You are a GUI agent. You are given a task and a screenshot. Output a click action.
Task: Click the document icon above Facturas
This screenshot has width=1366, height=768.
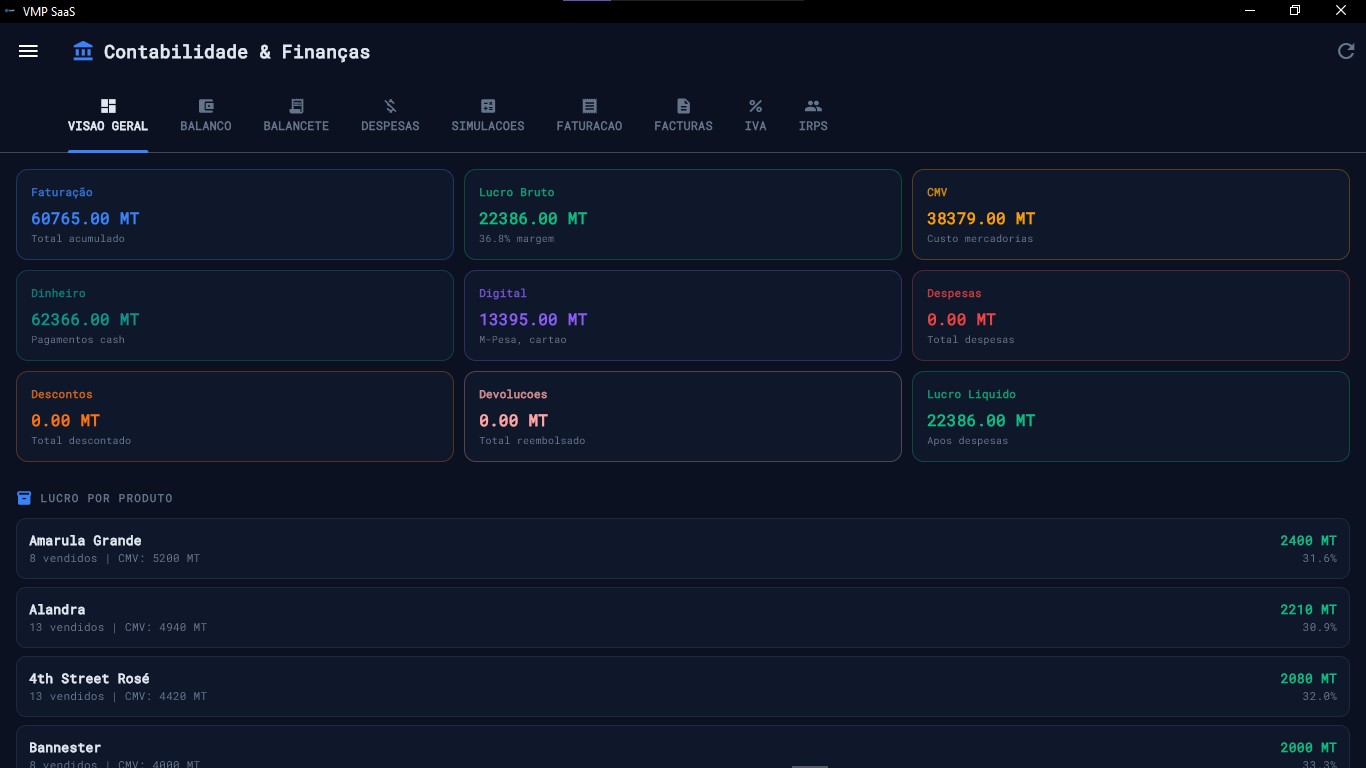pos(683,106)
